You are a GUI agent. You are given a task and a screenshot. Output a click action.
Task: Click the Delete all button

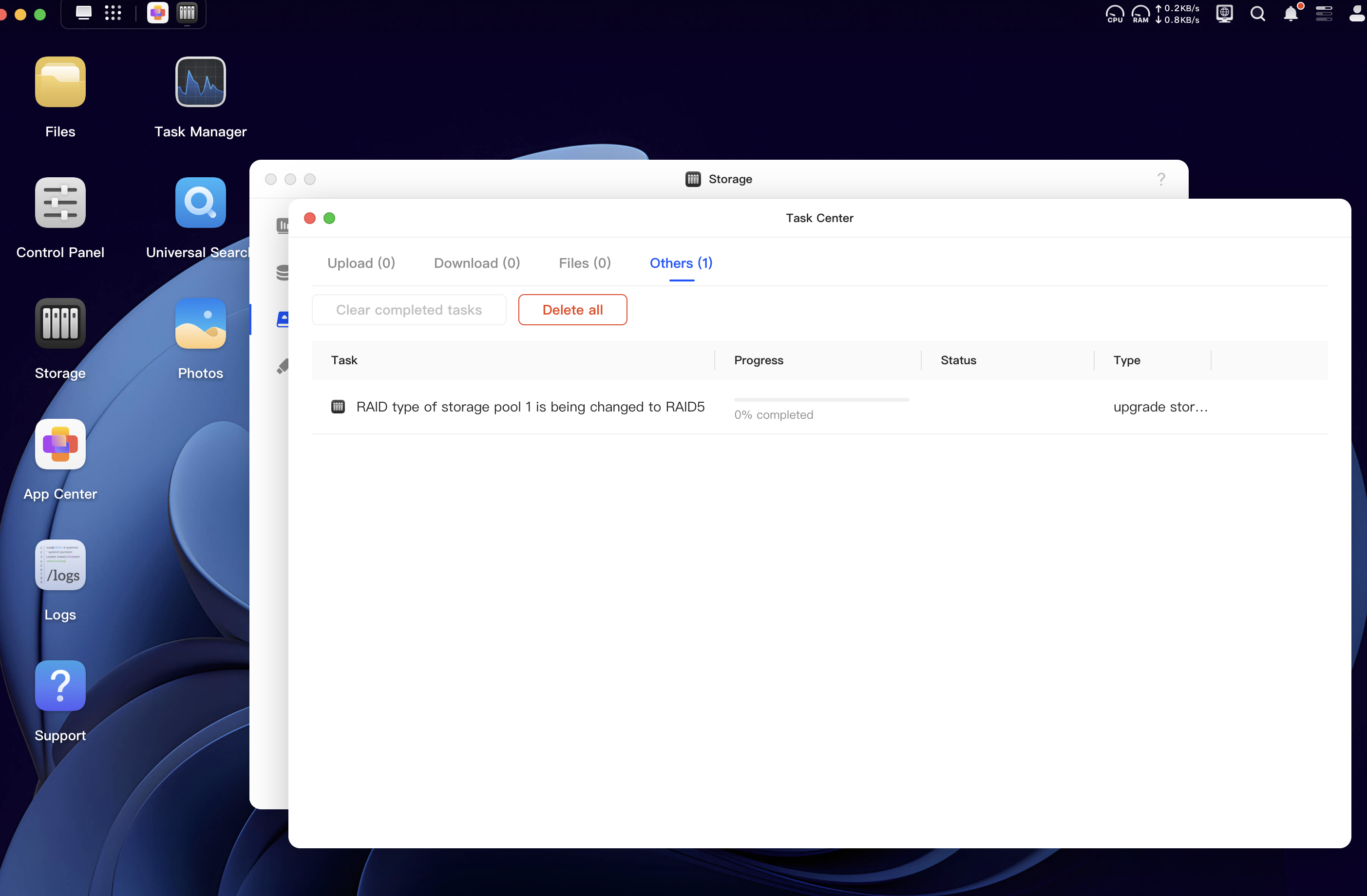click(572, 310)
